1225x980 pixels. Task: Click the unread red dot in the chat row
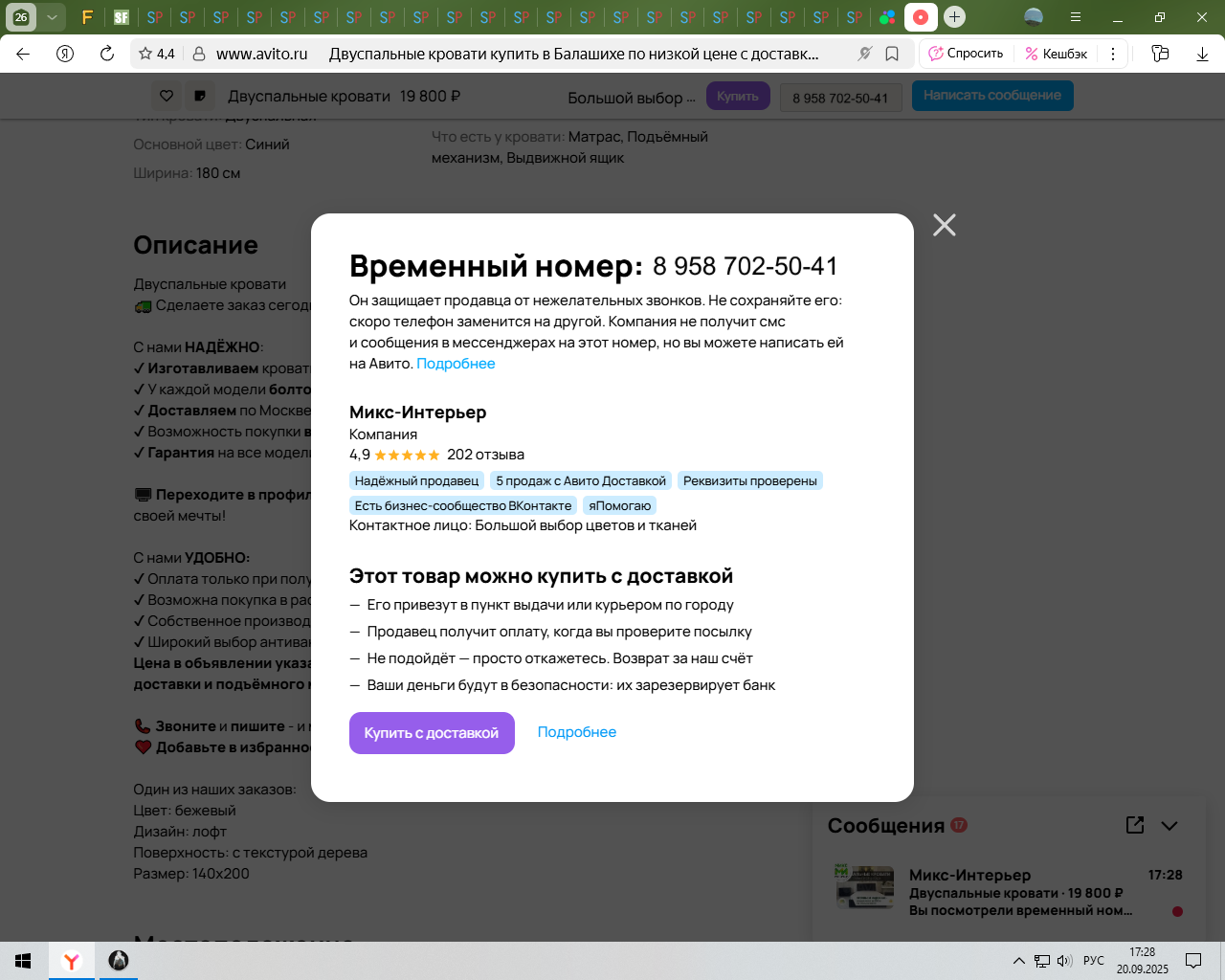pyautogui.click(x=1177, y=911)
